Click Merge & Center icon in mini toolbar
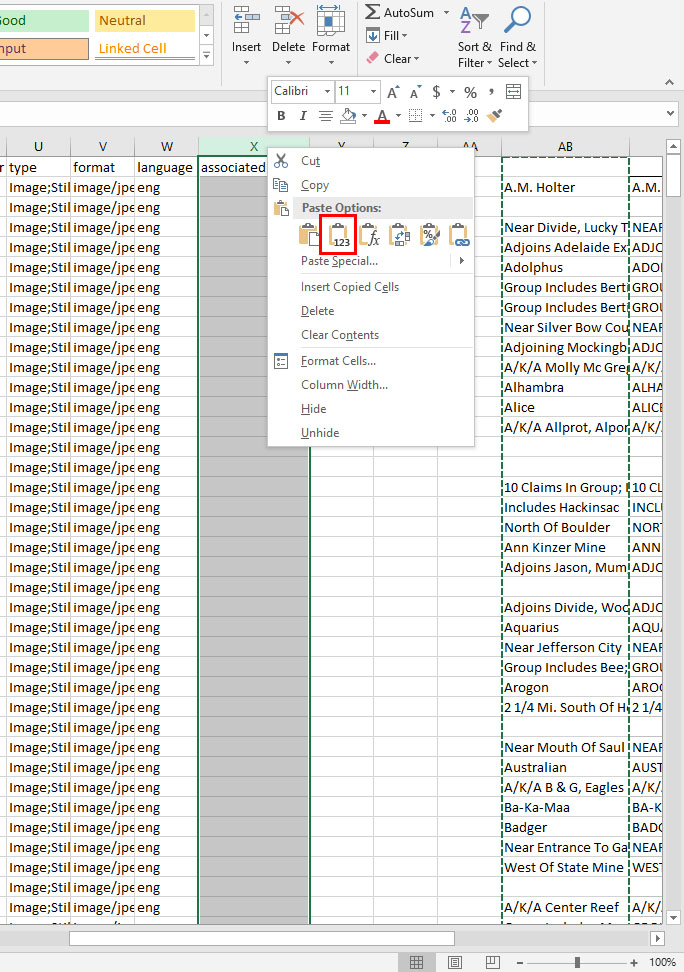This screenshot has height=972, width=684. [x=513, y=91]
